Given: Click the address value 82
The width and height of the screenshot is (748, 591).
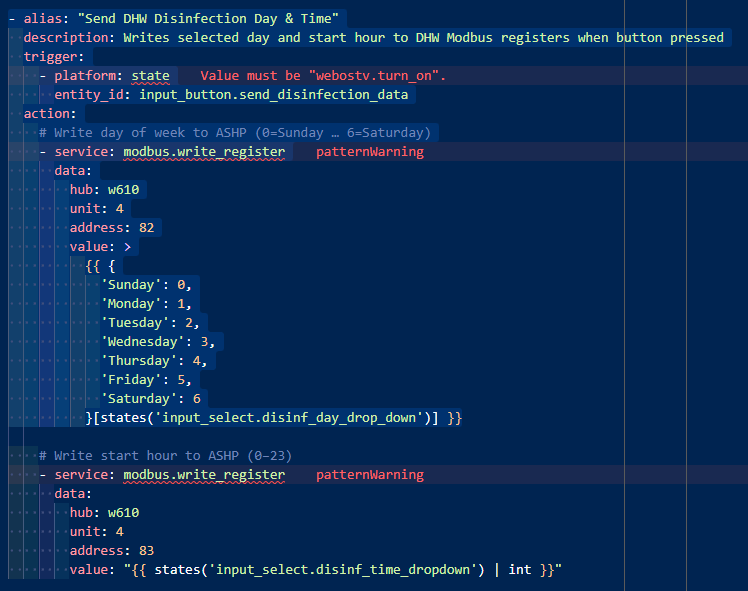Looking at the screenshot, I should point(146,228).
